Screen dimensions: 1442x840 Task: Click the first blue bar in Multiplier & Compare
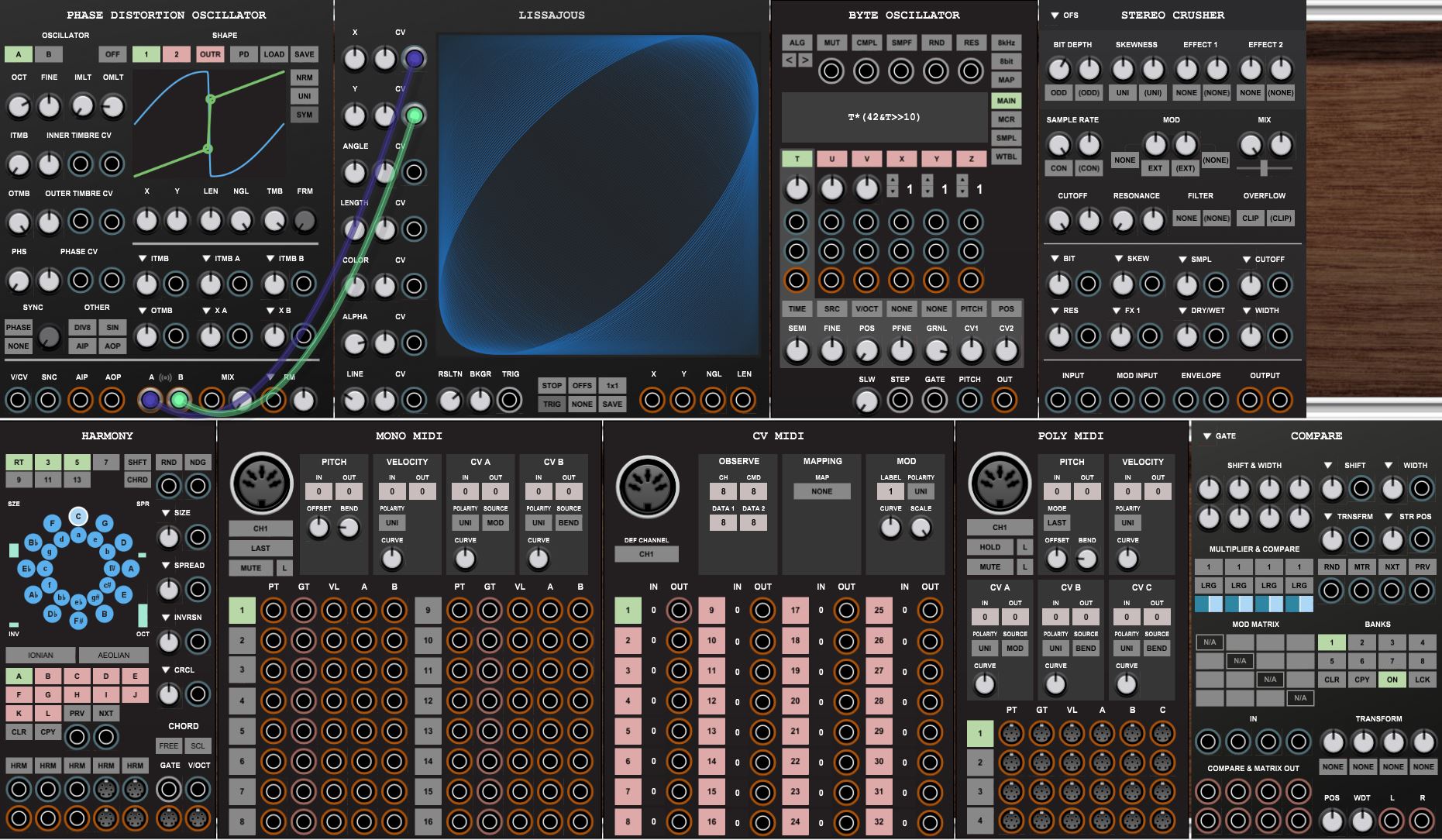click(1209, 604)
